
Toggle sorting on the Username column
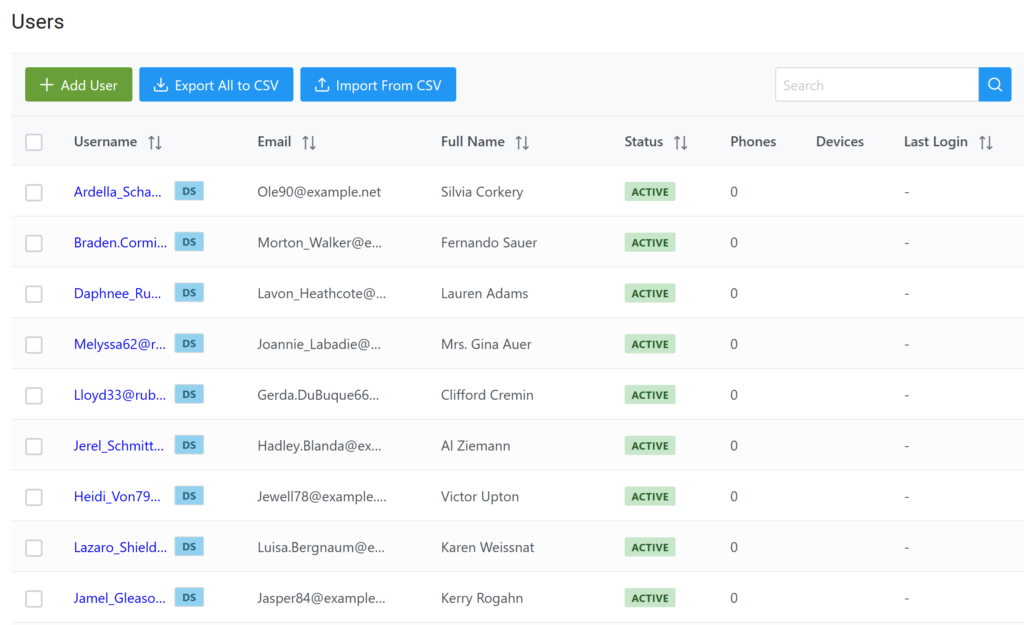tap(155, 142)
